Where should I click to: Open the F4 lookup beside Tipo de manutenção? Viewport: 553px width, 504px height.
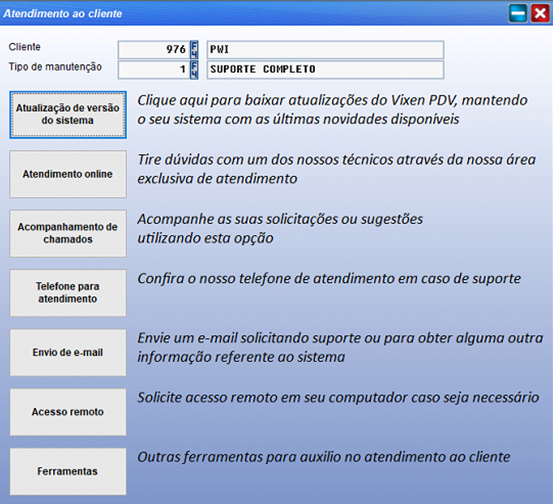(x=194, y=69)
